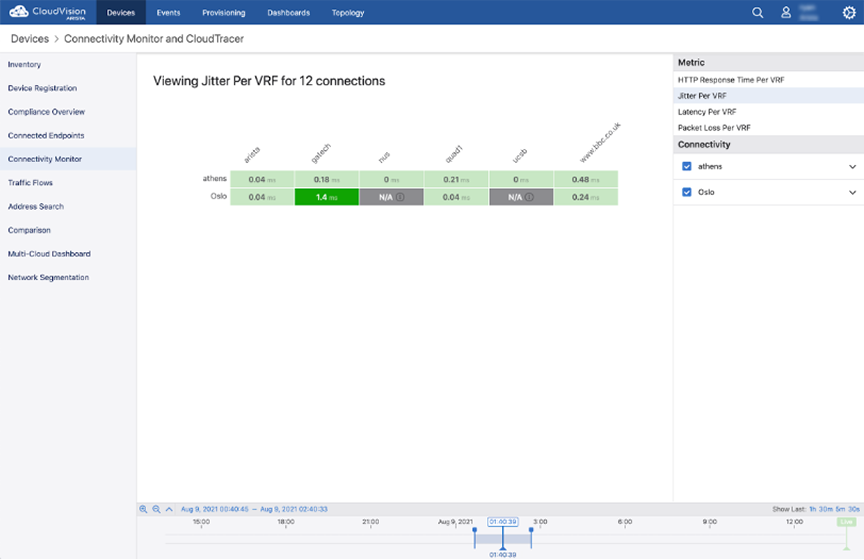Click Oslo quad1 cell 0.04 ms
Image resolution: width=864 pixels, height=560 pixels.
click(x=456, y=197)
